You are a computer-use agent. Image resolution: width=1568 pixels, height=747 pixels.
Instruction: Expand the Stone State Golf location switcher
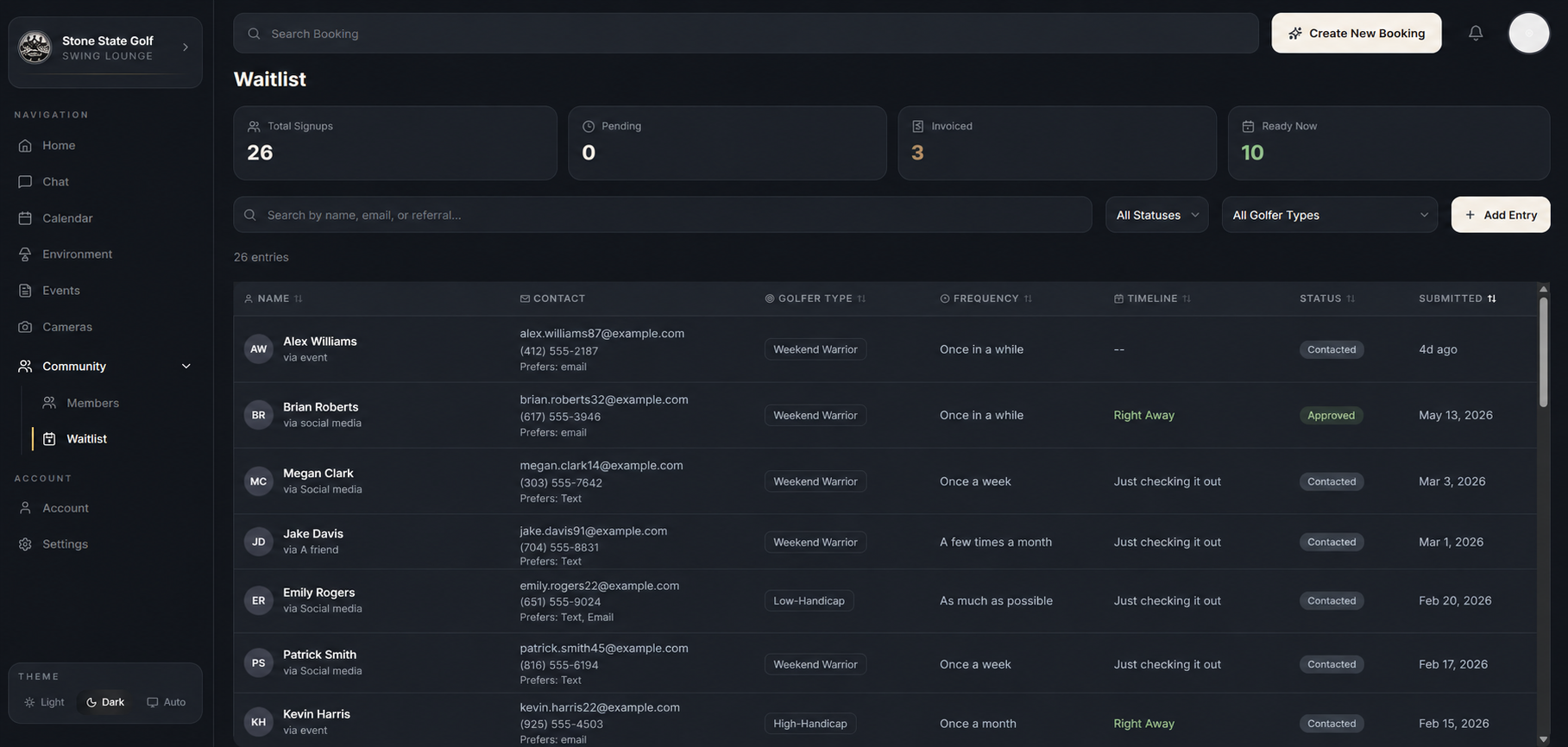186,47
